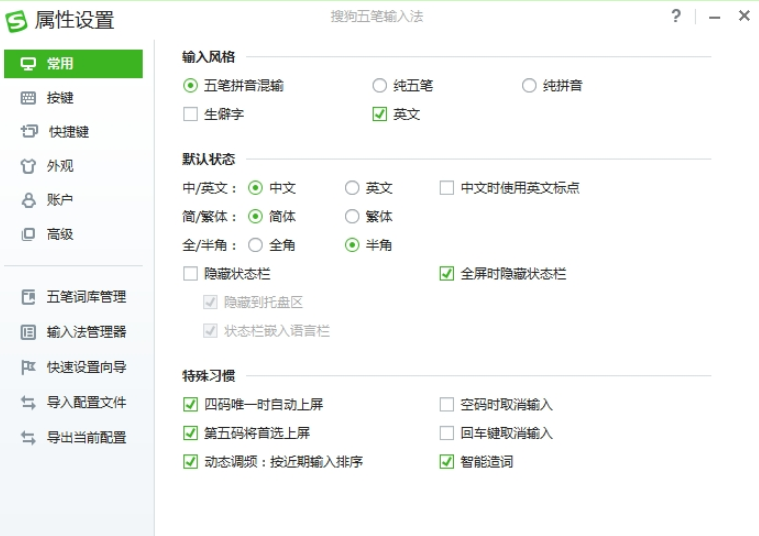This screenshot has width=759, height=536.
Task: Click the list icon beside 输入法管理器
Action: tap(28, 332)
